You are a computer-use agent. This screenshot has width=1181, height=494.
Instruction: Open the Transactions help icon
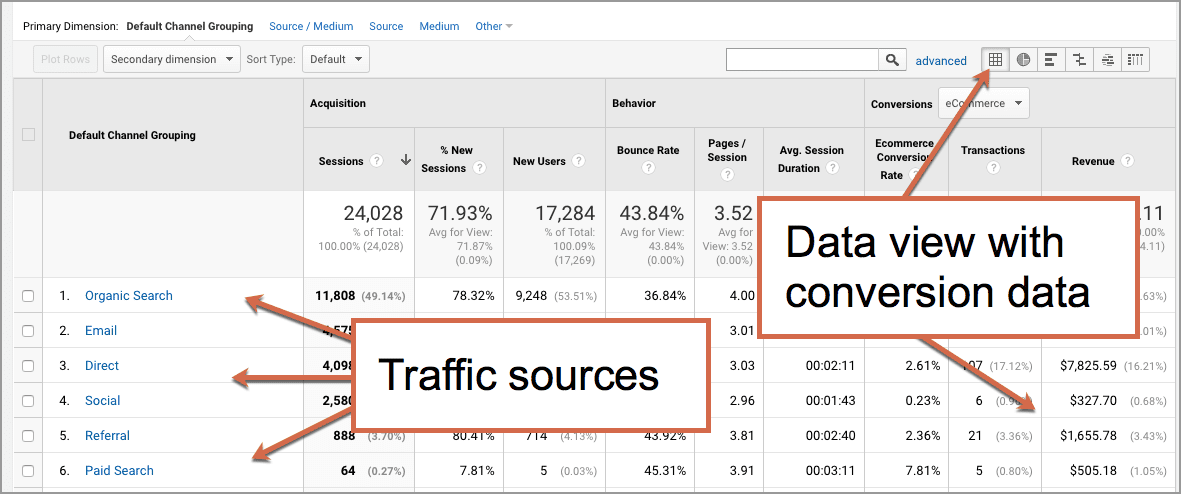(x=993, y=169)
